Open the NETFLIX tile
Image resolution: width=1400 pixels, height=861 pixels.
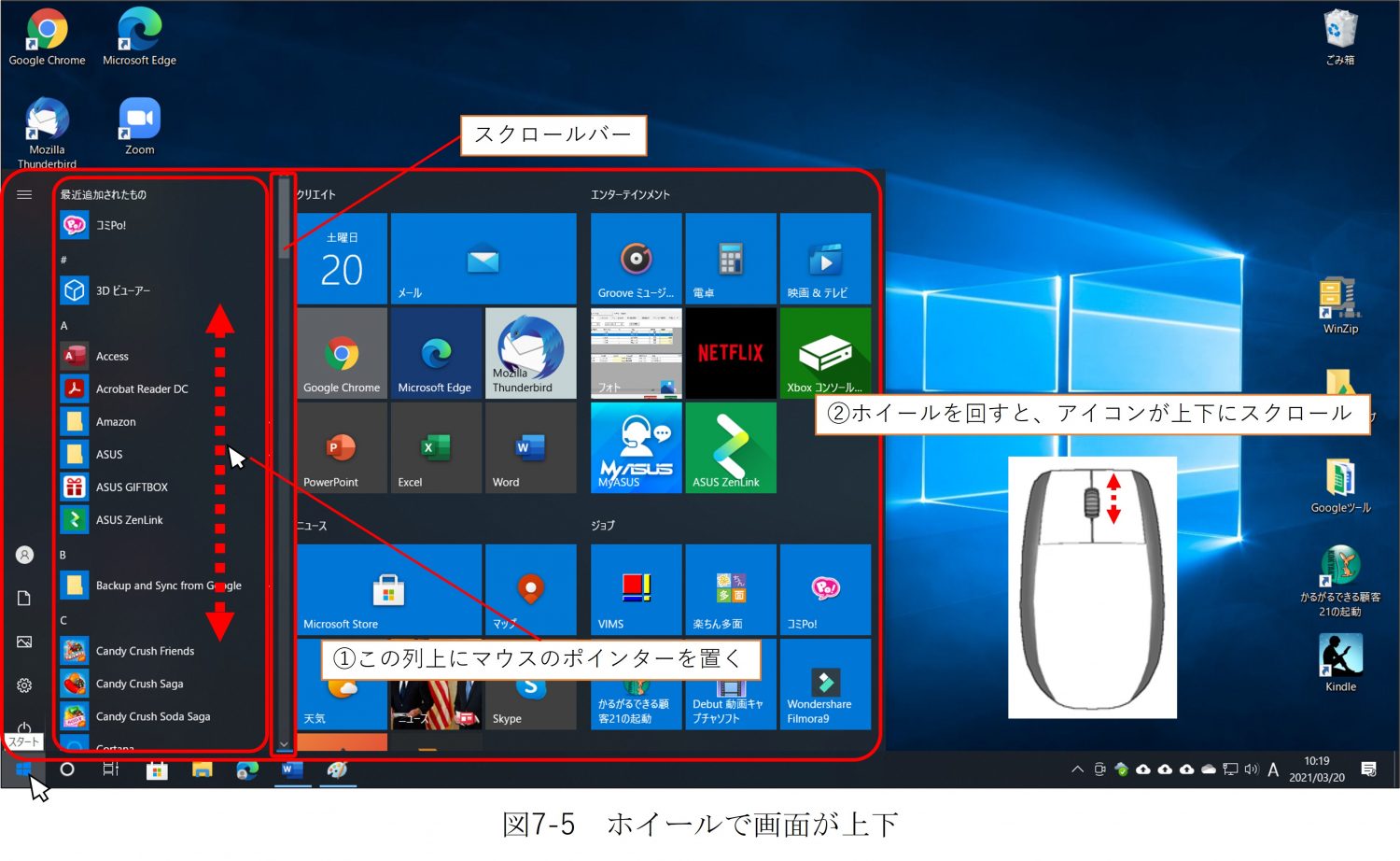[731, 353]
